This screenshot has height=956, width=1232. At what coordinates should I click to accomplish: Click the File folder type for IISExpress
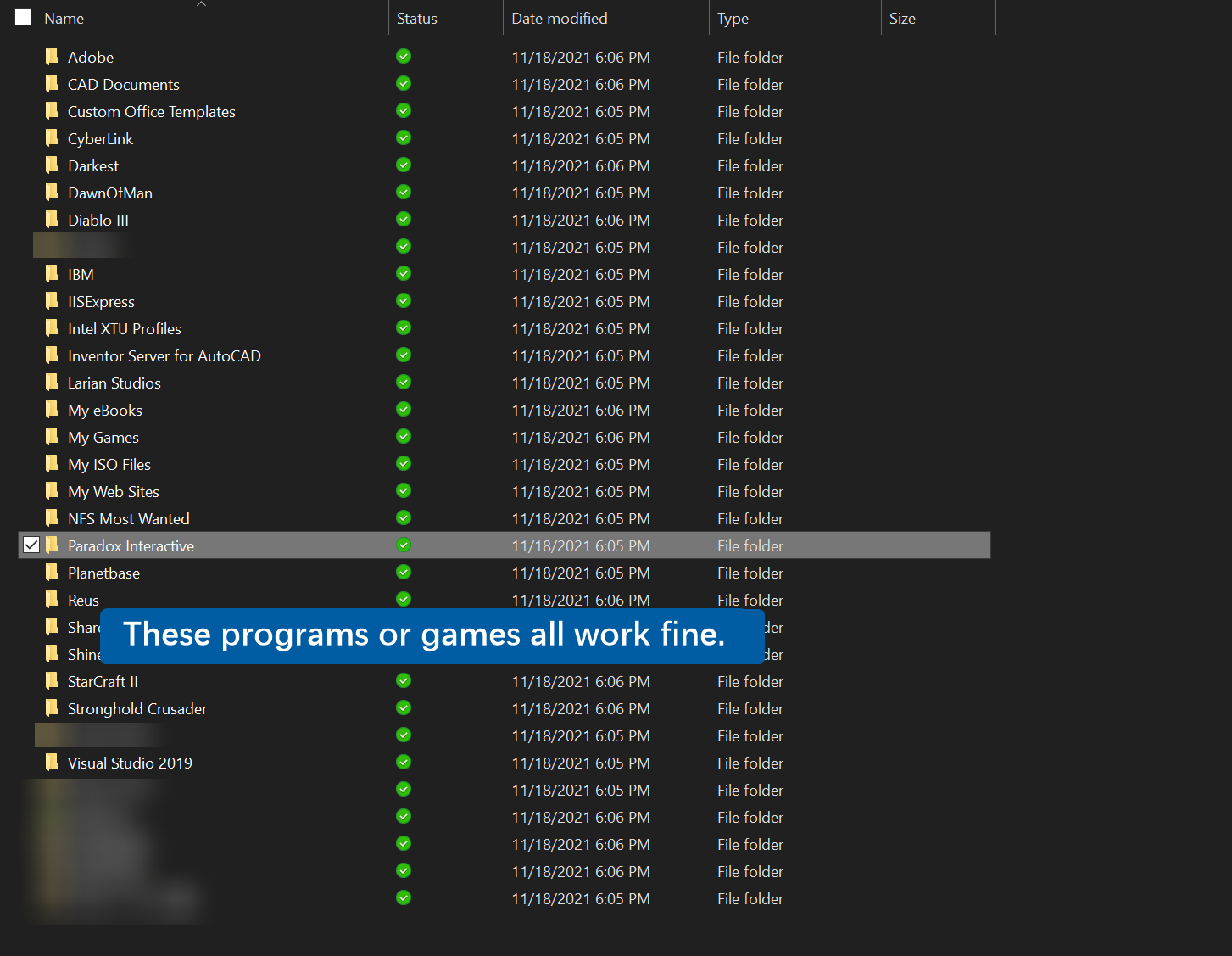point(750,301)
